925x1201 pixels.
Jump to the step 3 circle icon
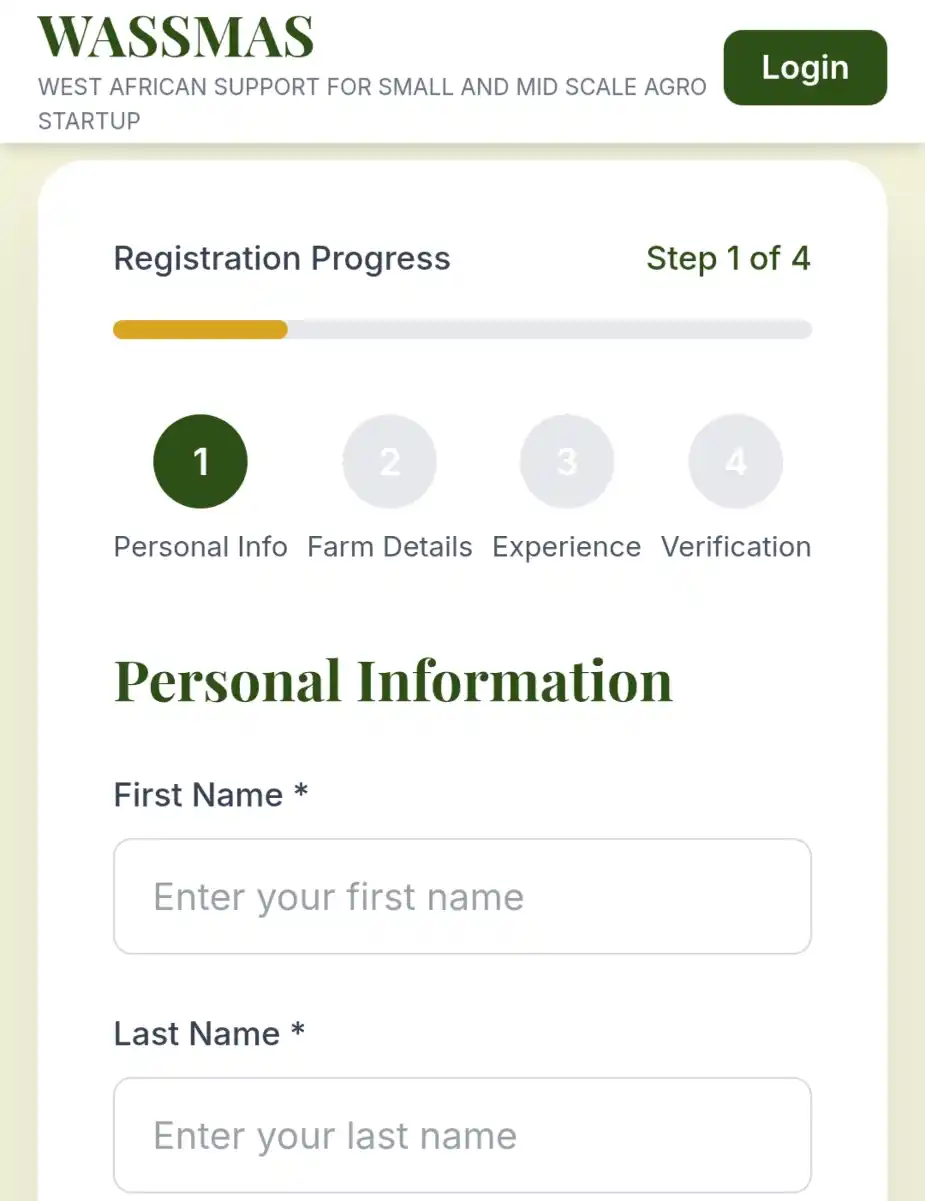[x=567, y=462]
